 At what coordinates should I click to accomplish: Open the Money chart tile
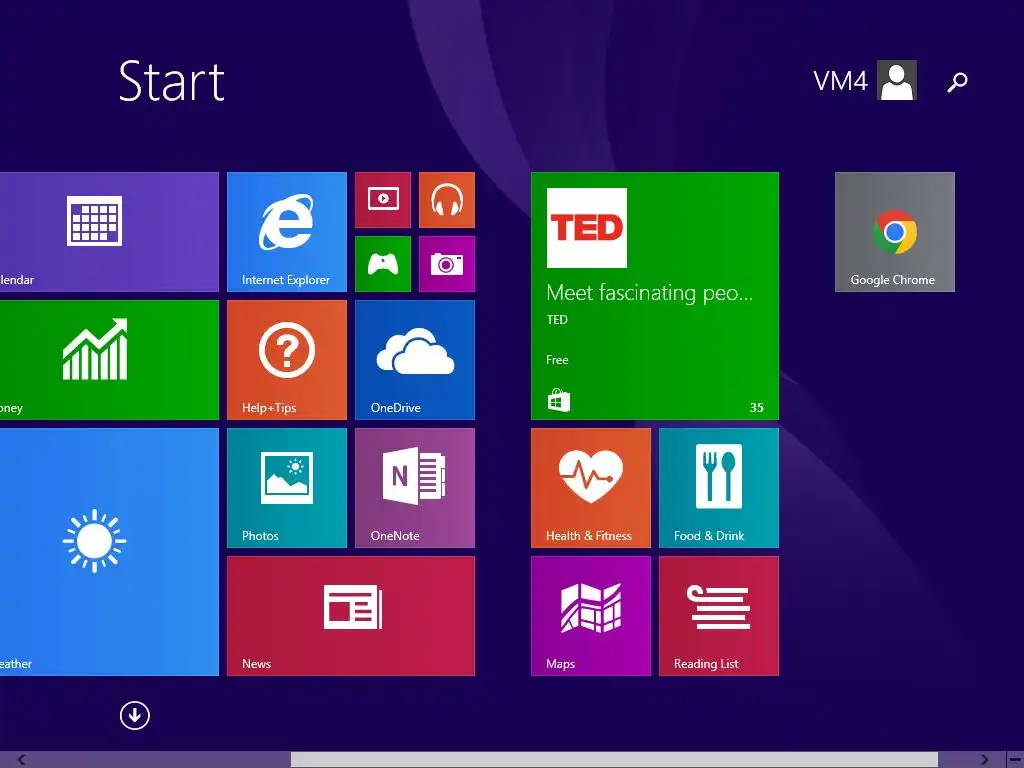coord(109,360)
